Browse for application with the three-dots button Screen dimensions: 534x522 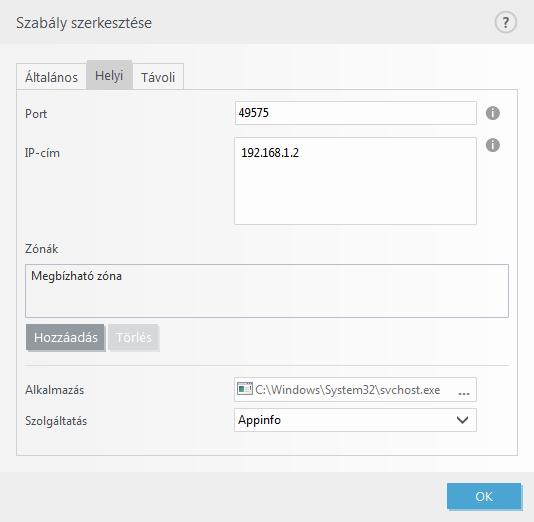tap(464, 393)
